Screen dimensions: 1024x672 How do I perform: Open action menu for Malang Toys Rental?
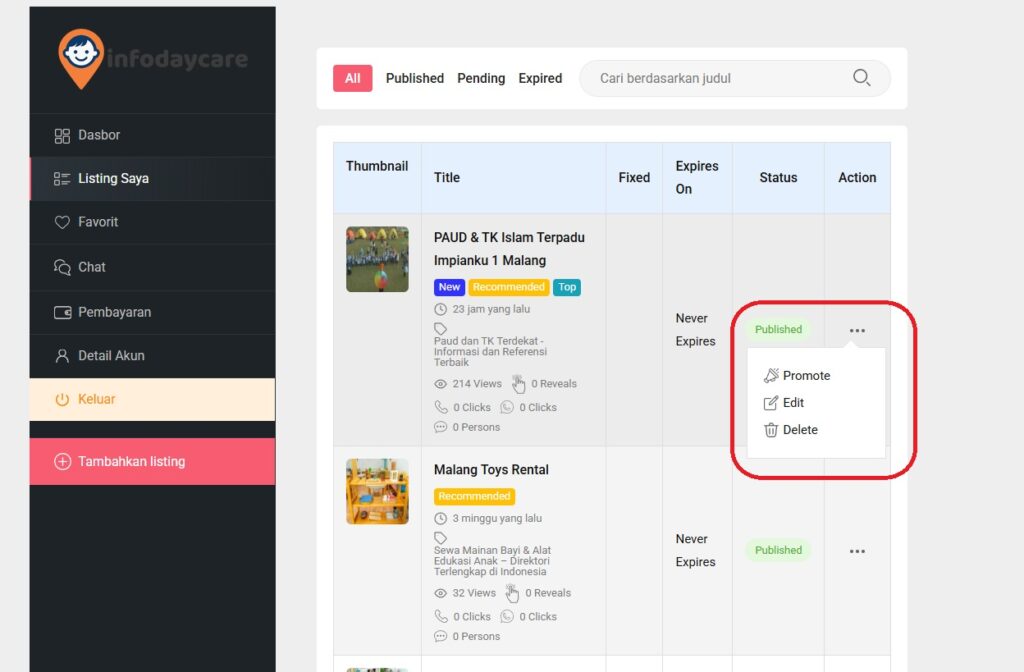point(857,551)
